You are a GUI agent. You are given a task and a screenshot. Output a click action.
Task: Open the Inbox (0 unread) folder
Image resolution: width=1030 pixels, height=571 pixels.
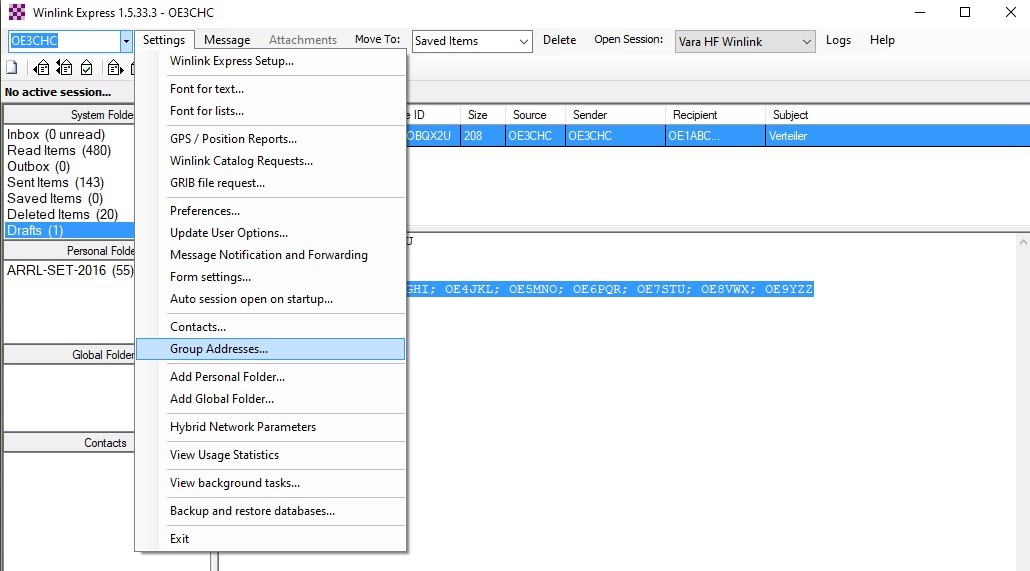[56, 135]
